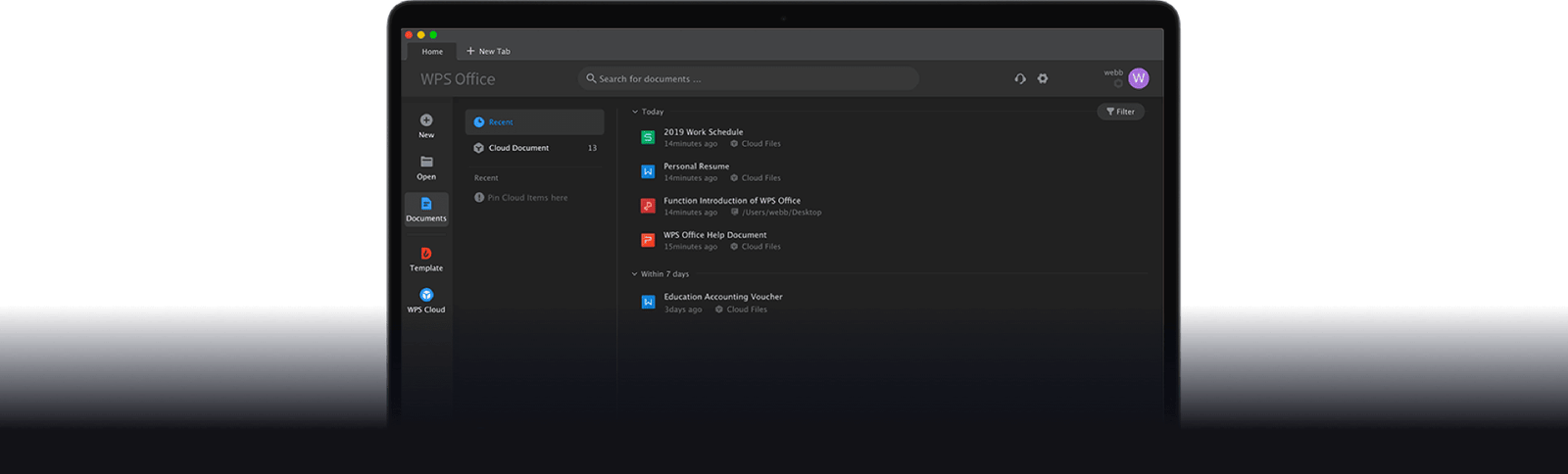Collapse the Today section chevron
The image size is (1568, 474).
pos(635,112)
